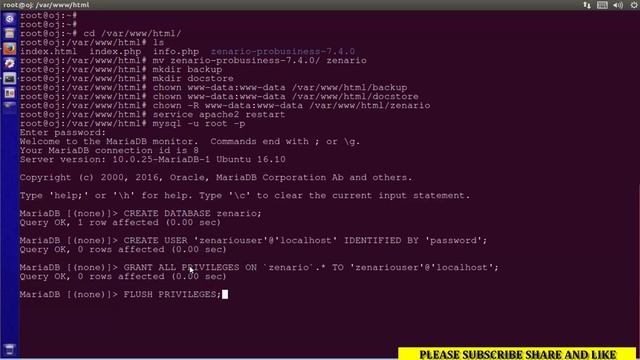The image size is (640, 360).
Task: Click the terminal cursor after FLUSH PRIVILEGES
Action: pyautogui.click(x=225, y=294)
